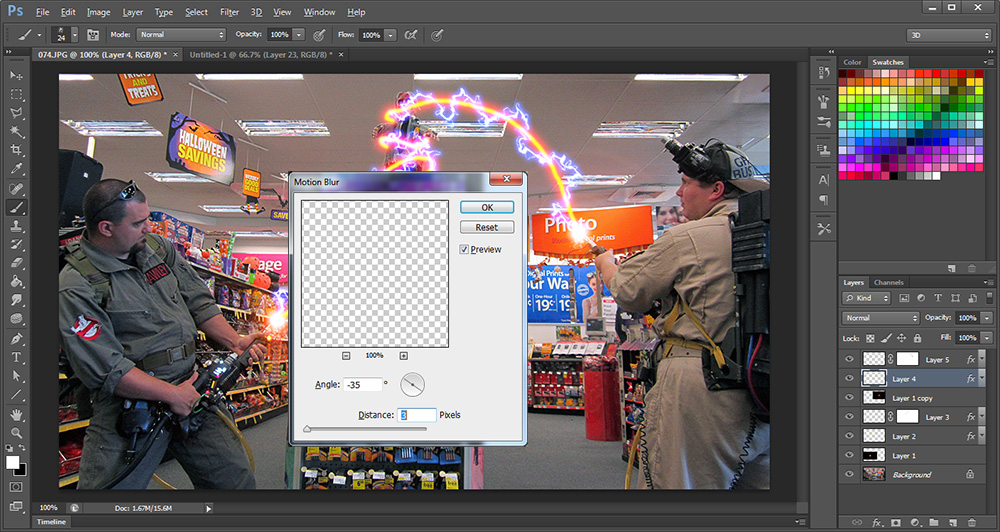
Task: Open the Filter menu
Action: 229,12
